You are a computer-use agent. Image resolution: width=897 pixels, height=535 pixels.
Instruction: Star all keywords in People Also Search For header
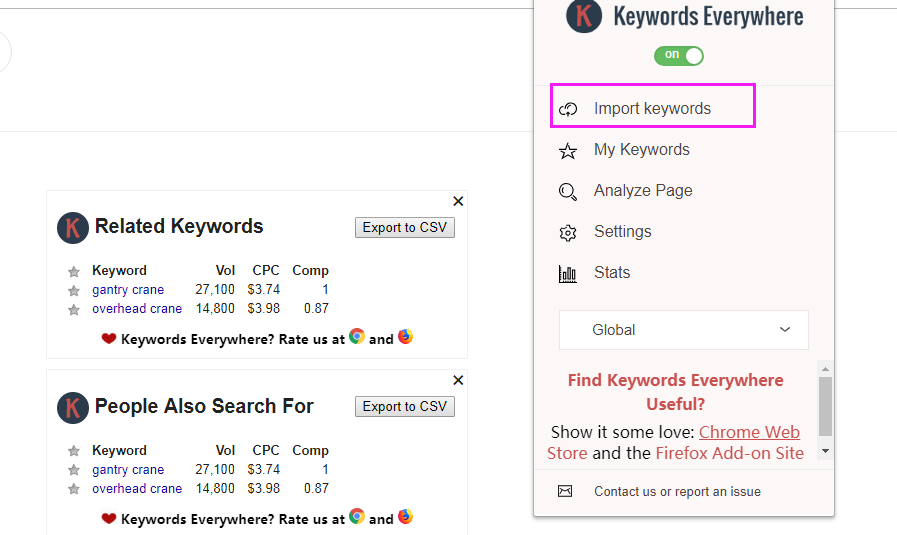(x=74, y=451)
